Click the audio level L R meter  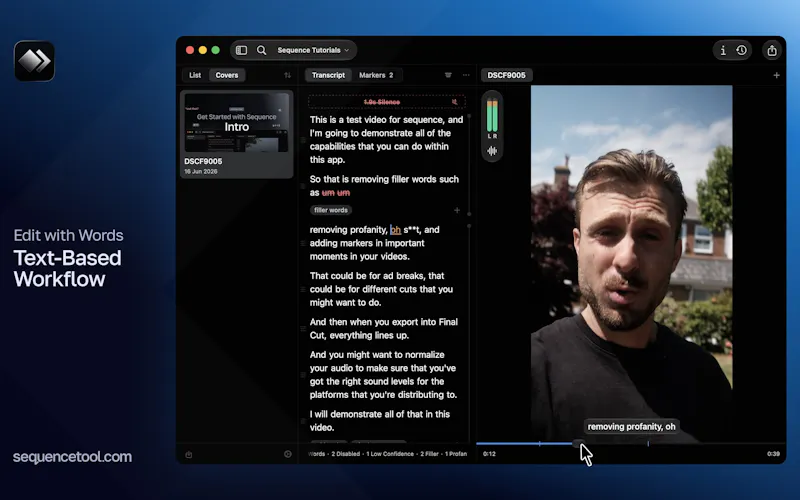(492, 118)
